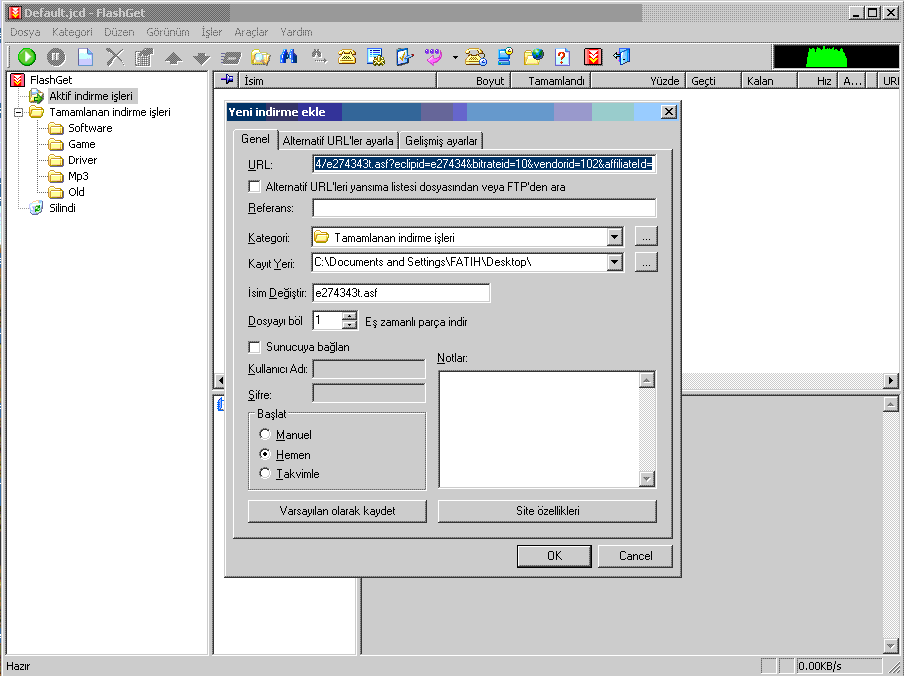Click the İsim Değiştir filename field
904x676 pixels.
(401, 293)
